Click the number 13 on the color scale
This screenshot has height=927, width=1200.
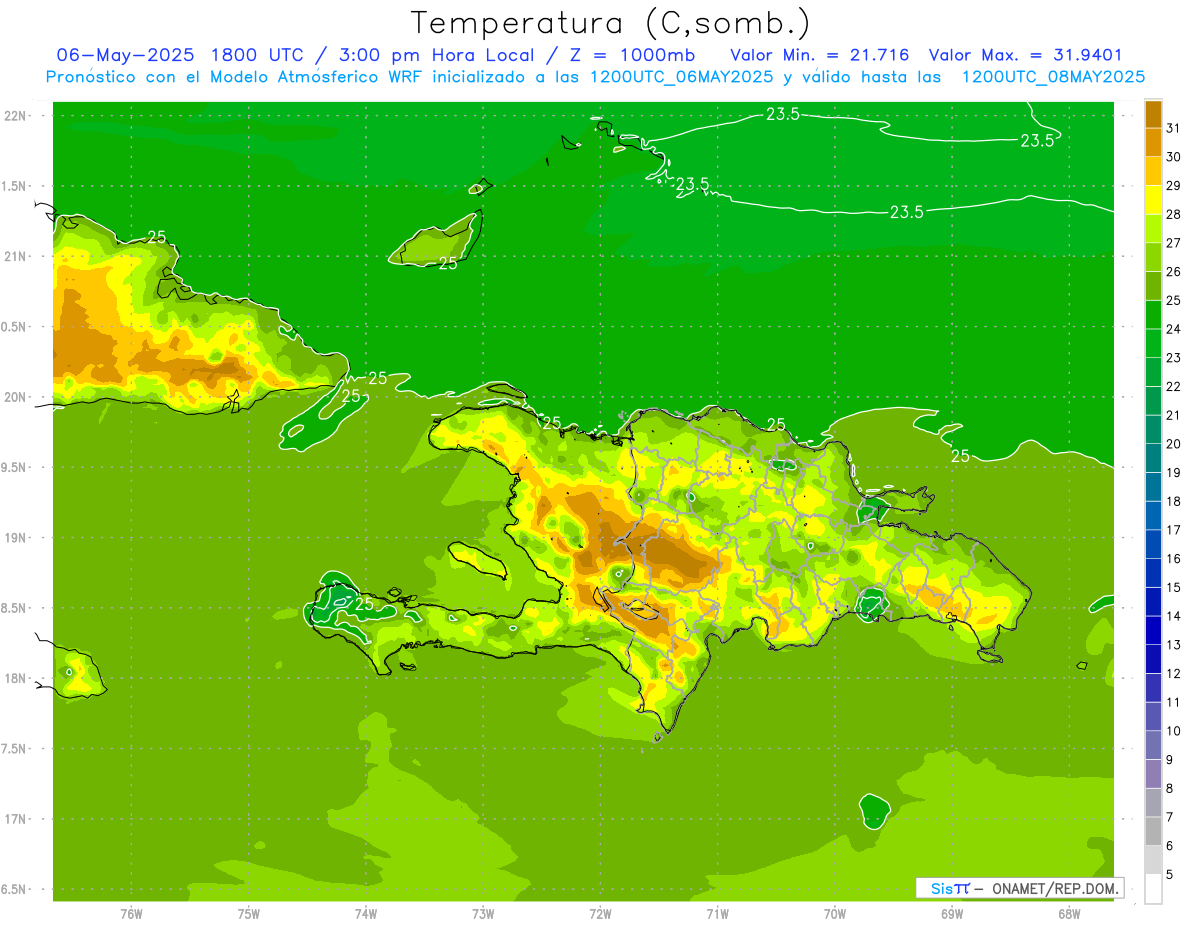click(1173, 645)
